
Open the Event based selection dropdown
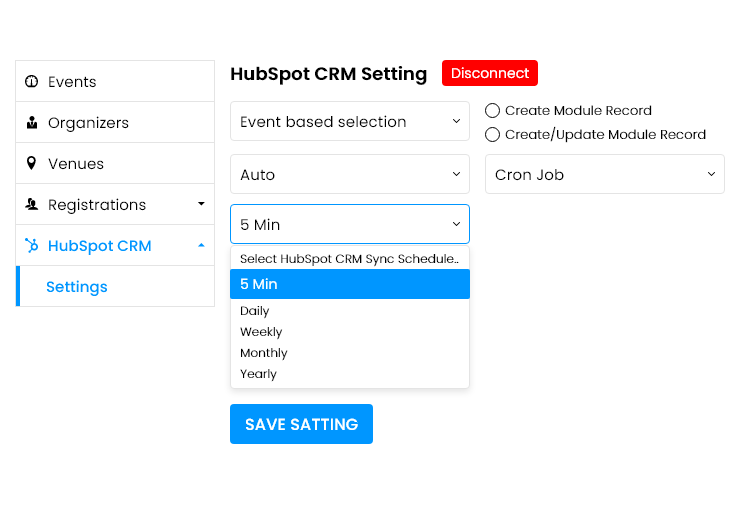coord(350,121)
